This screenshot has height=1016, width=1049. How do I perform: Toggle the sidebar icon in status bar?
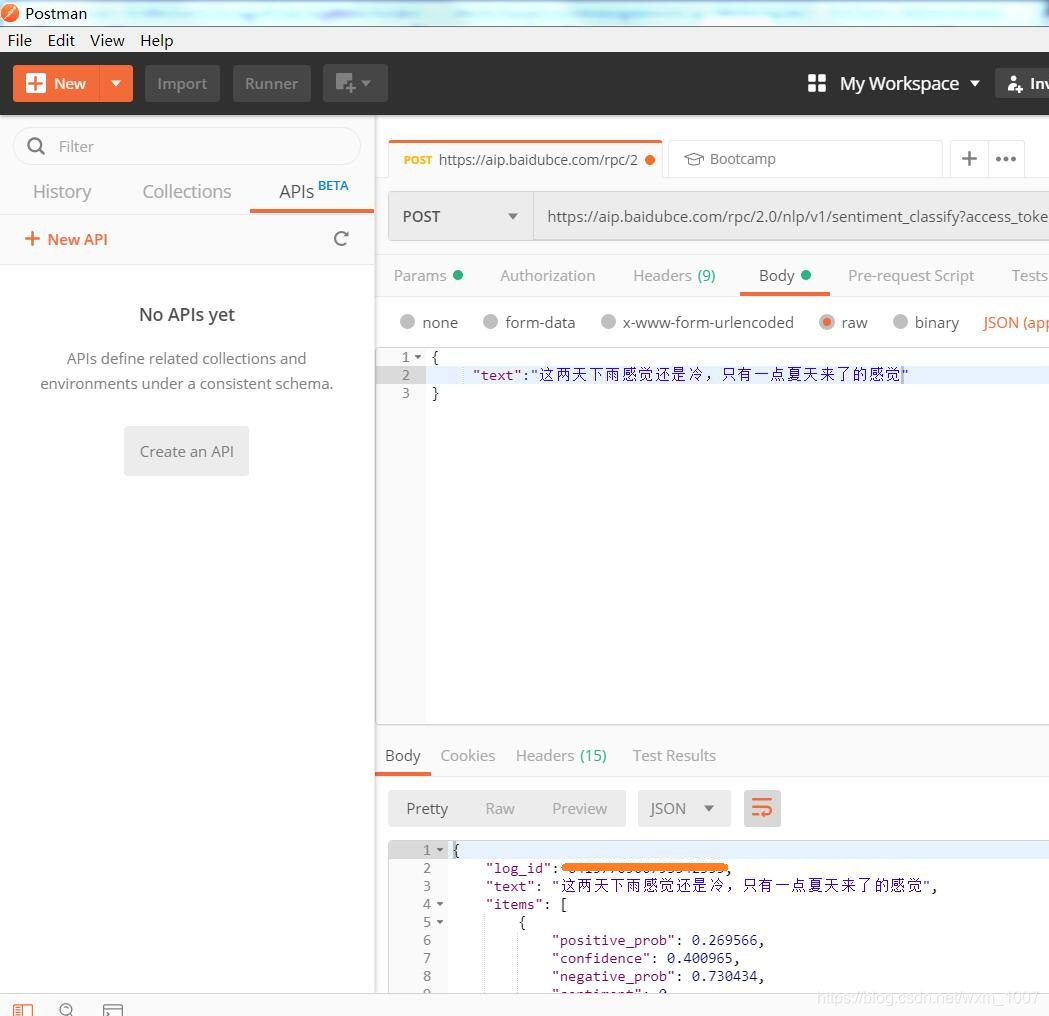[x=23, y=1009]
